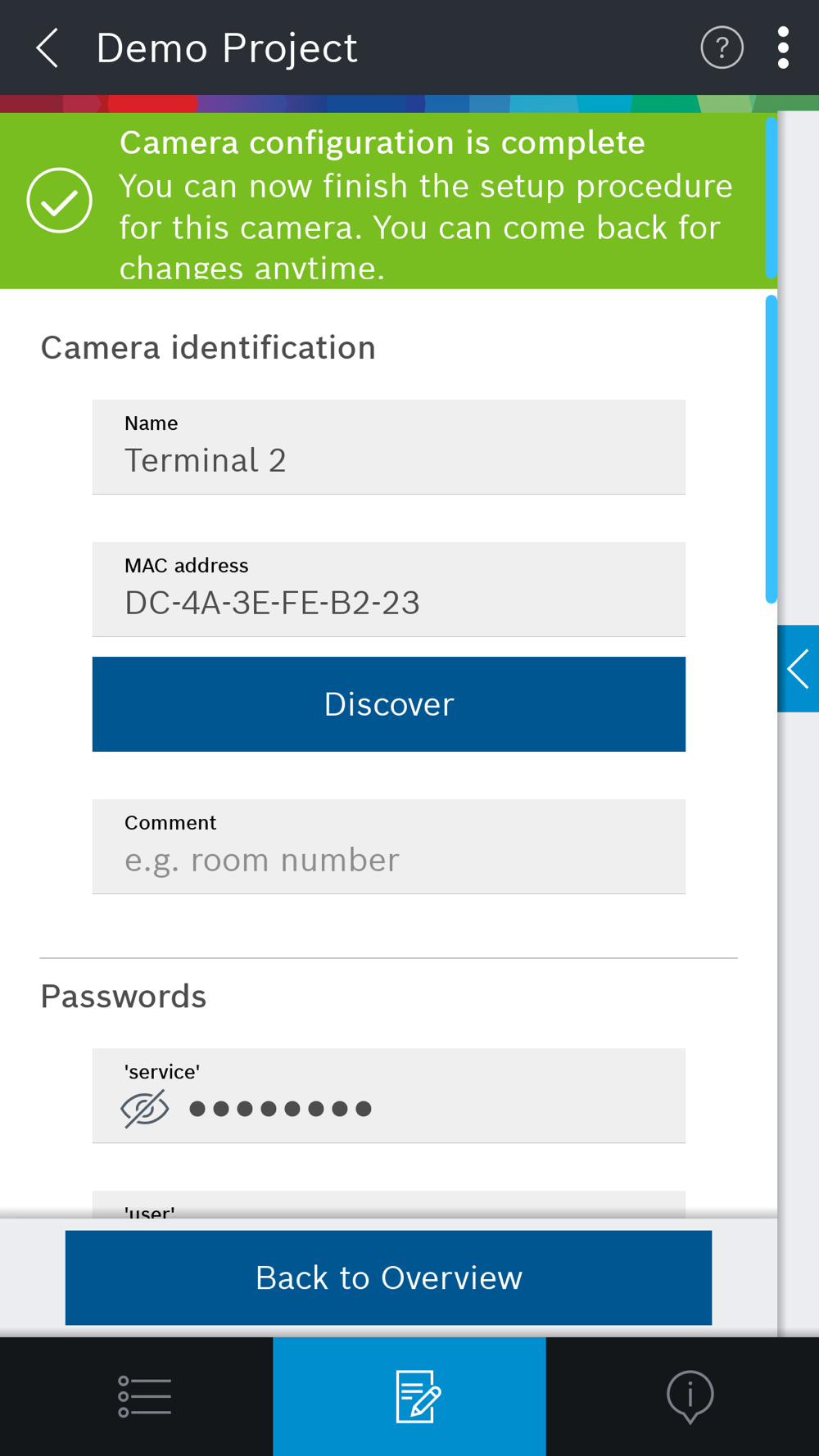This screenshot has height=1456, width=819.
Task: Expand the blue side panel chevron
Action: click(798, 668)
